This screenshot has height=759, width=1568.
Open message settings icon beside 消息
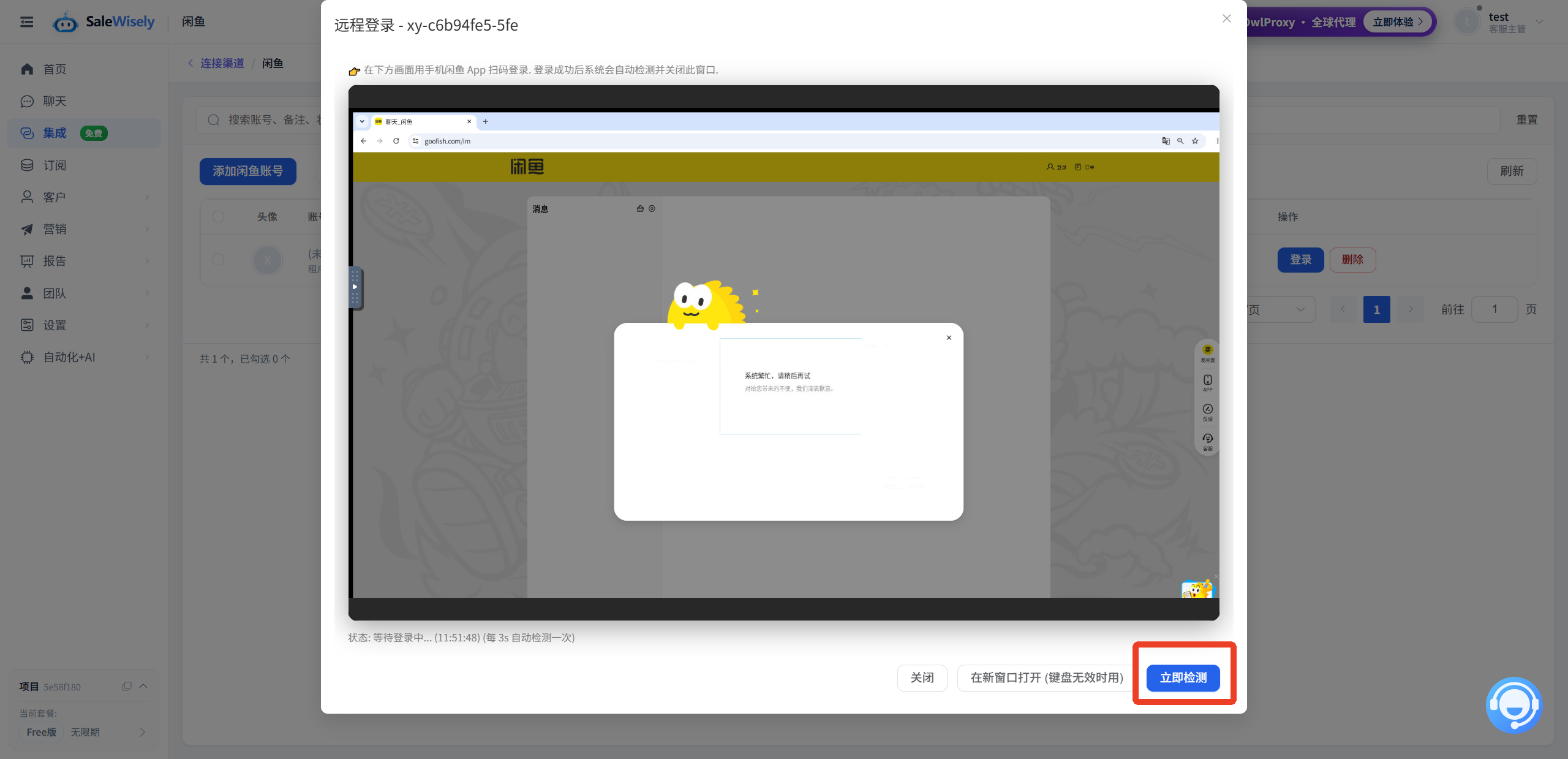tap(652, 209)
